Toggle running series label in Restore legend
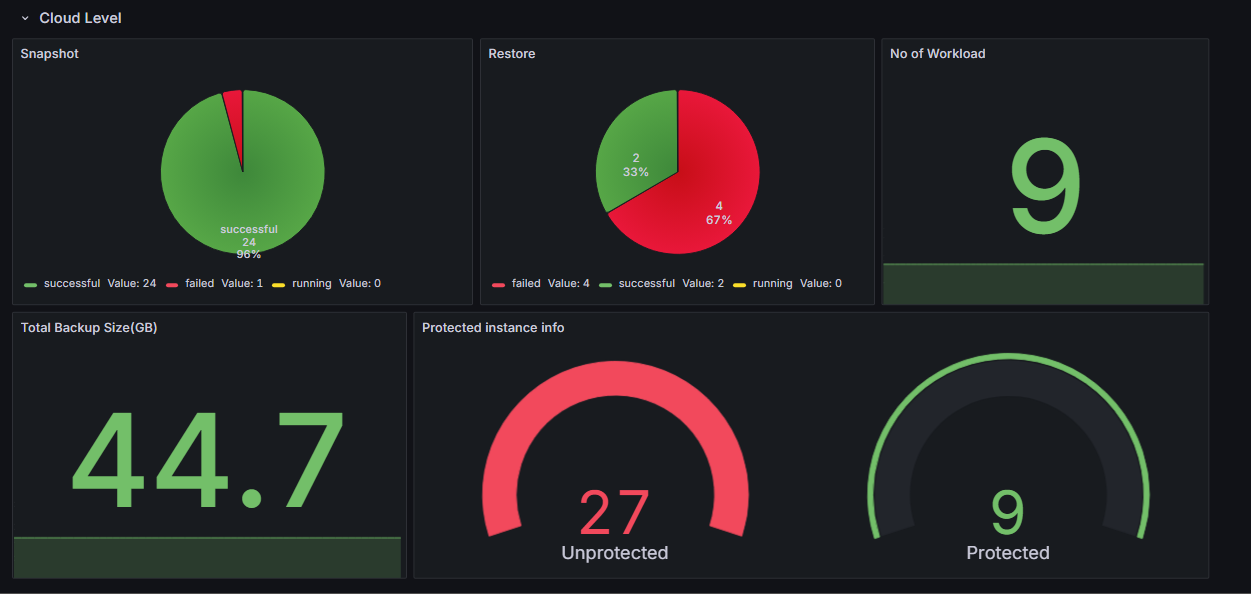The width and height of the screenshot is (1251, 594). (x=772, y=284)
